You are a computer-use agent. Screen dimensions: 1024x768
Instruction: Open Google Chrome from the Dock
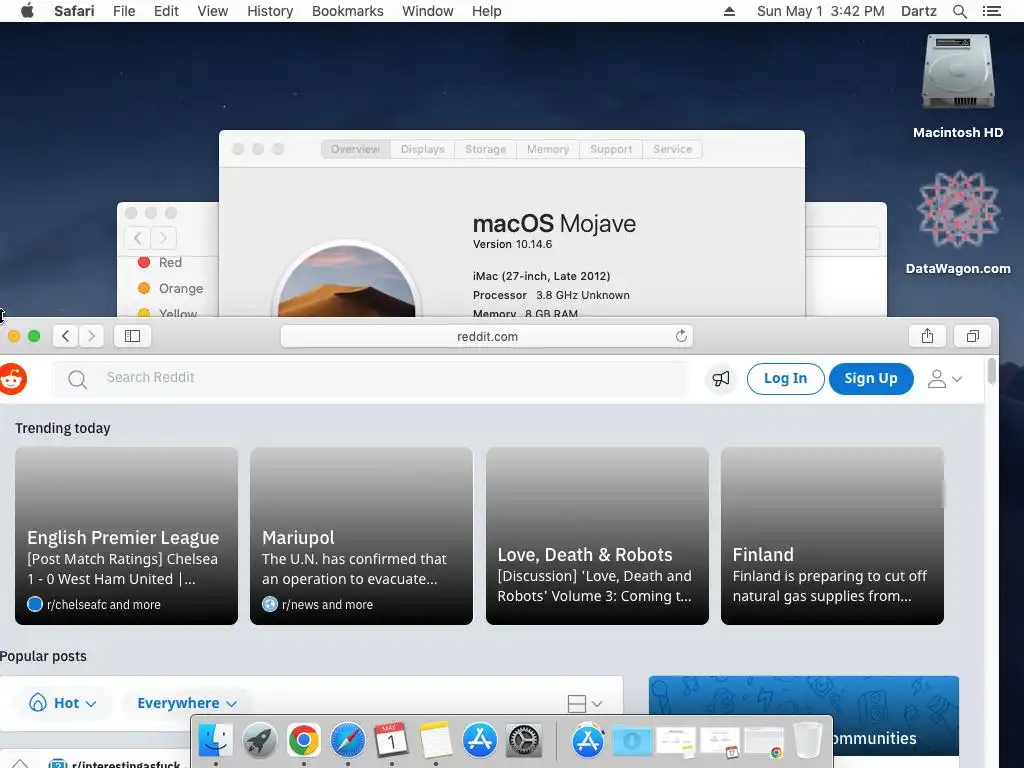[x=304, y=741]
